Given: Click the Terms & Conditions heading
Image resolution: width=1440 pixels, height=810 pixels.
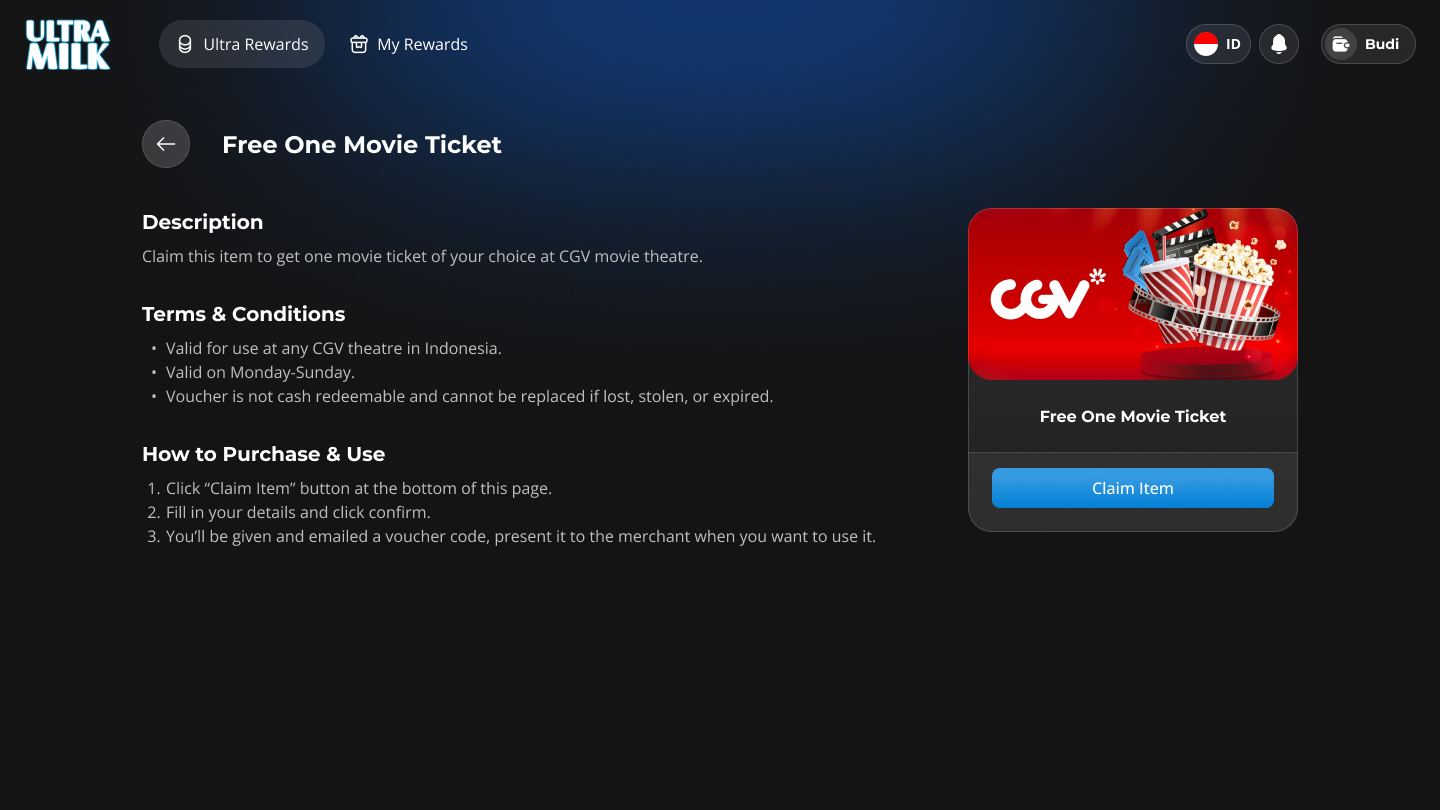Looking at the screenshot, I should click(x=244, y=314).
